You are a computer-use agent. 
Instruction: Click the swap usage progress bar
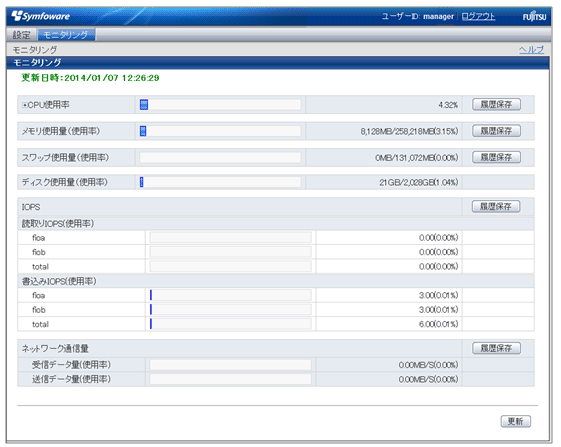tap(220, 157)
